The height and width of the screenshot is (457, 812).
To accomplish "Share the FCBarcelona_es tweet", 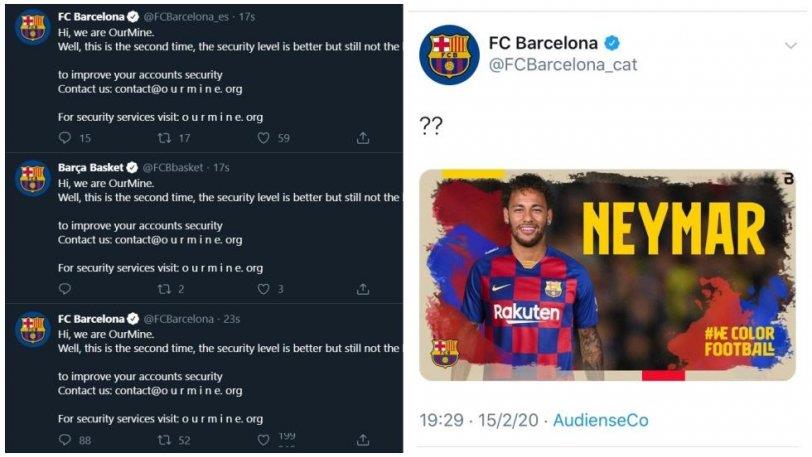I will click(x=362, y=138).
